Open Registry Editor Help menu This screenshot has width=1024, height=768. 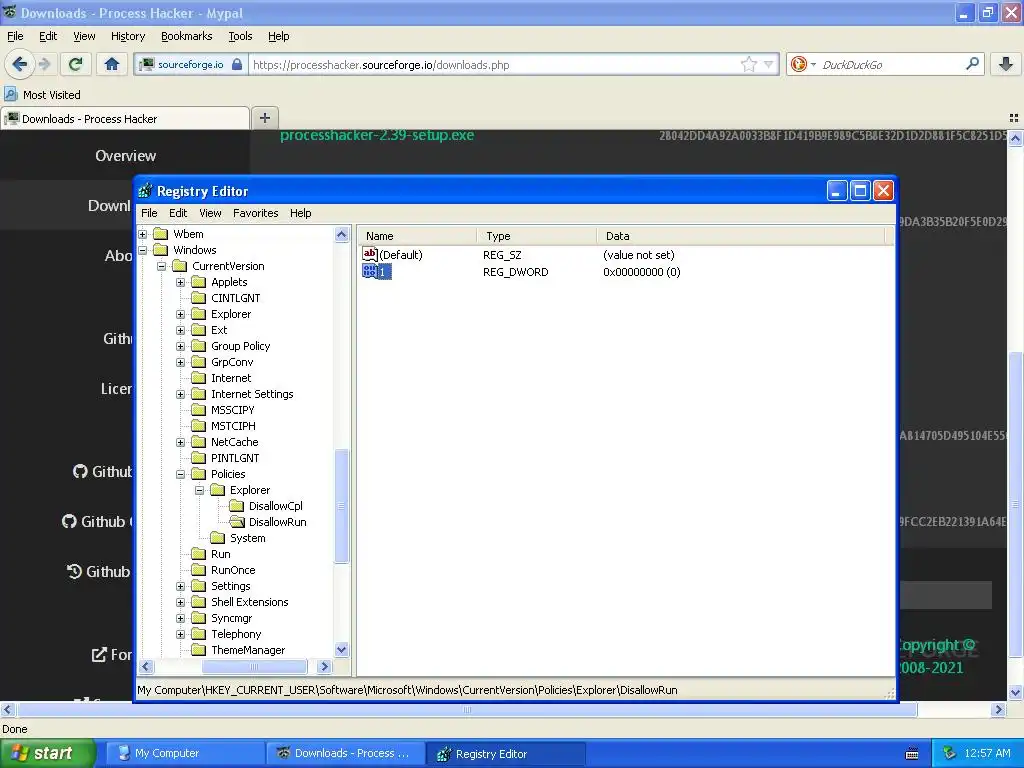tap(300, 213)
